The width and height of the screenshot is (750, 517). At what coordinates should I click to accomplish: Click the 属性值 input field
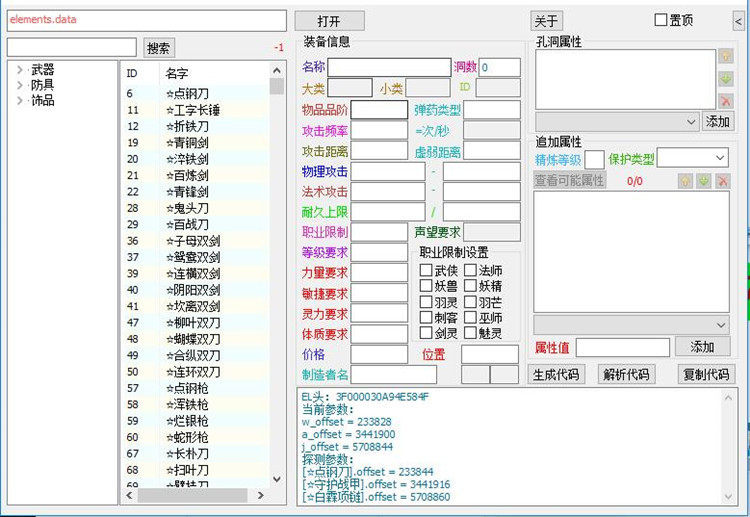tap(623, 348)
